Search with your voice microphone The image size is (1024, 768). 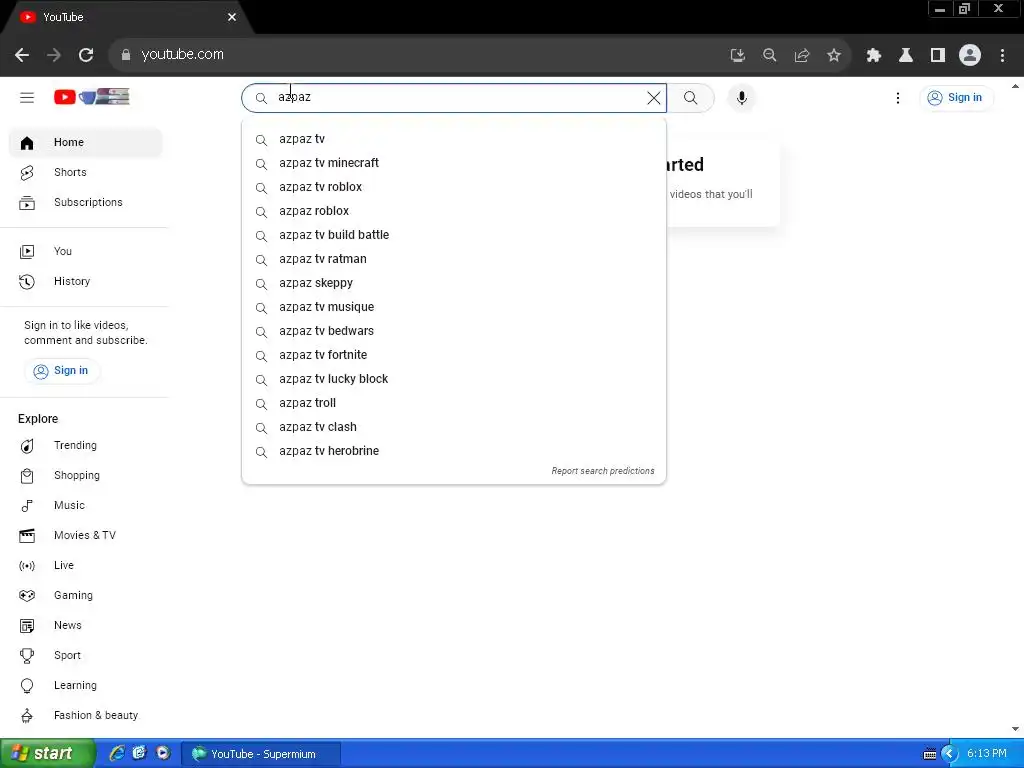[x=742, y=98]
